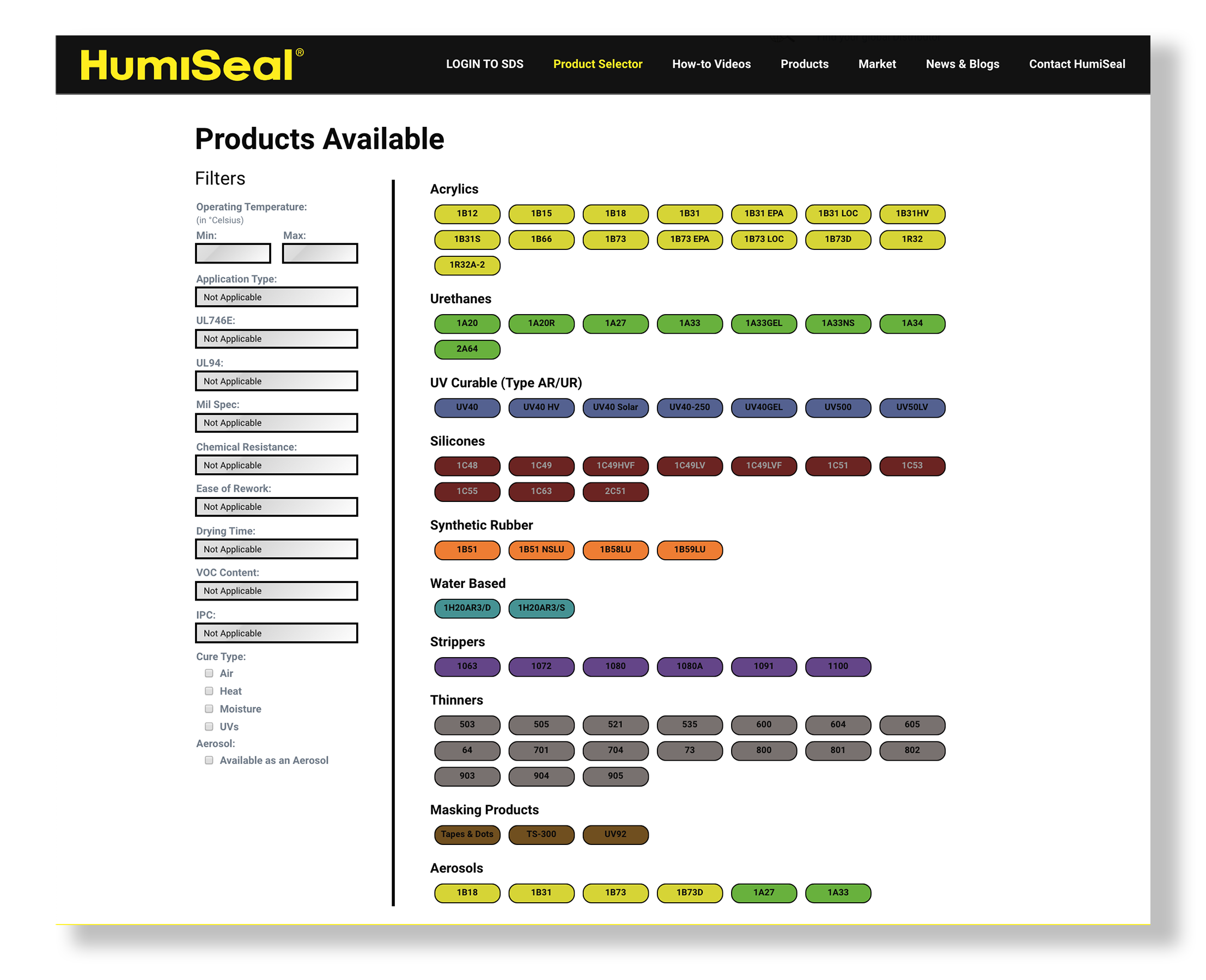Open Contact HumiSeal page
This screenshot has width=1206, height=980.
[1077, 64]
